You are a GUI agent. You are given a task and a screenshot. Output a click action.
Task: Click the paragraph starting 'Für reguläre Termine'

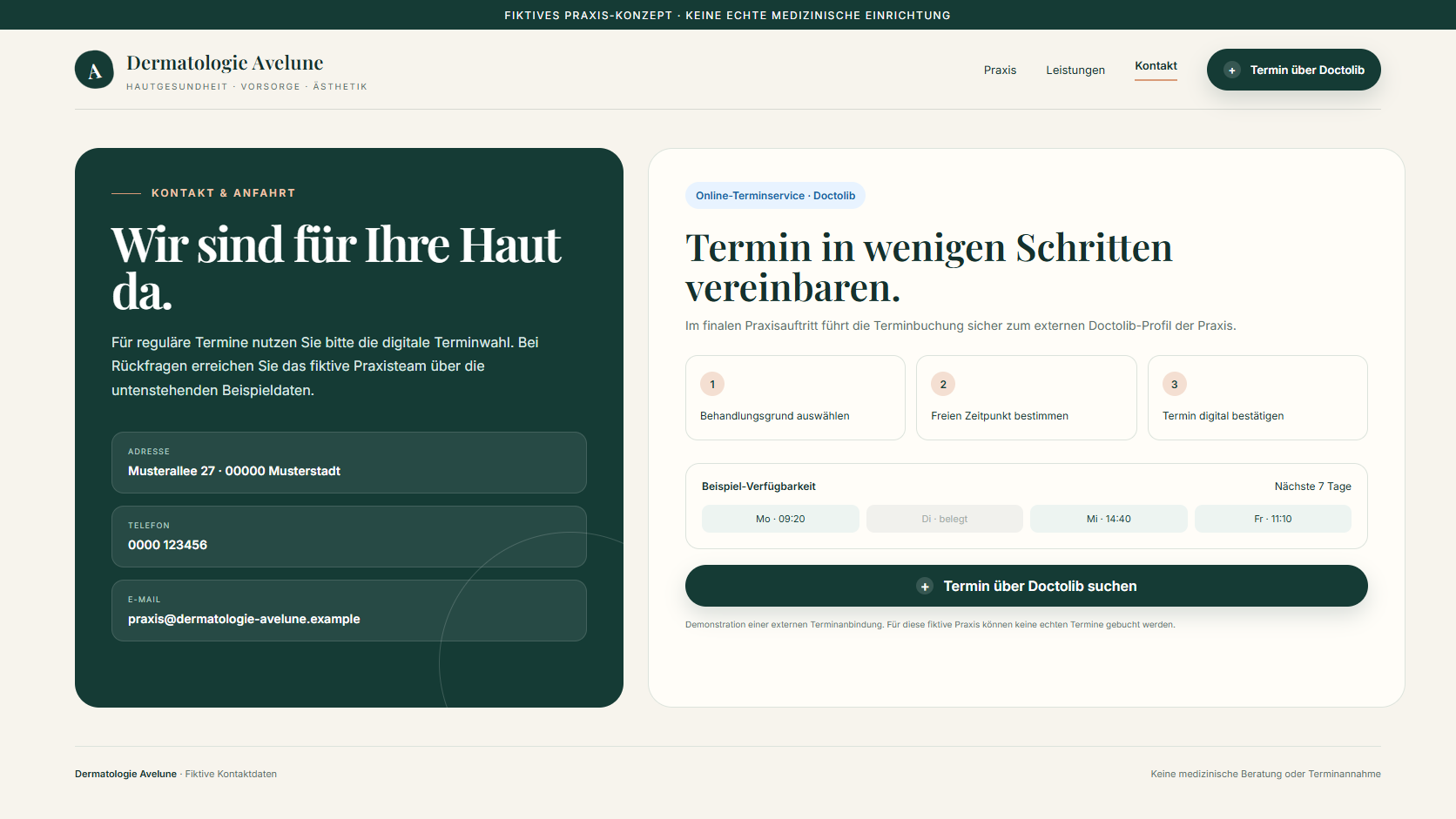[x=325, y=366]
